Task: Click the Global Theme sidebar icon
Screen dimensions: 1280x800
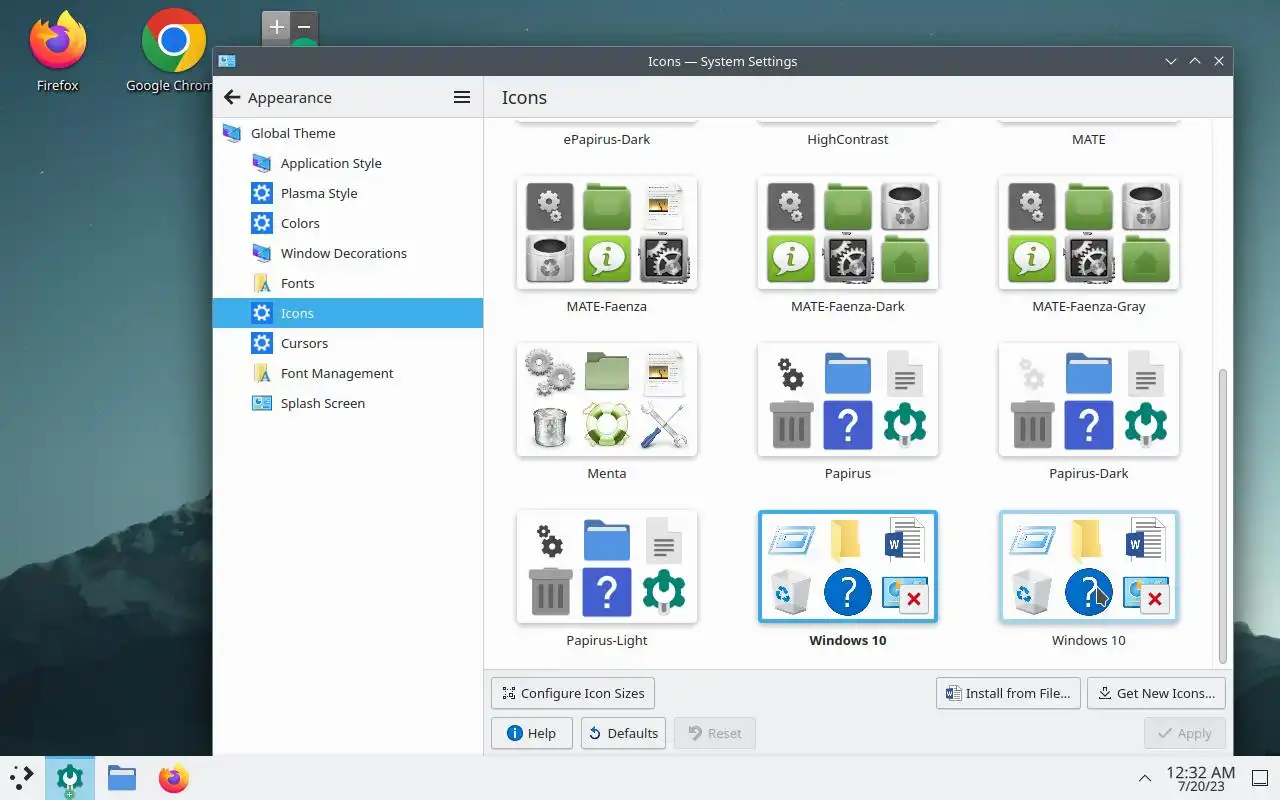Action: click(232, 133)
